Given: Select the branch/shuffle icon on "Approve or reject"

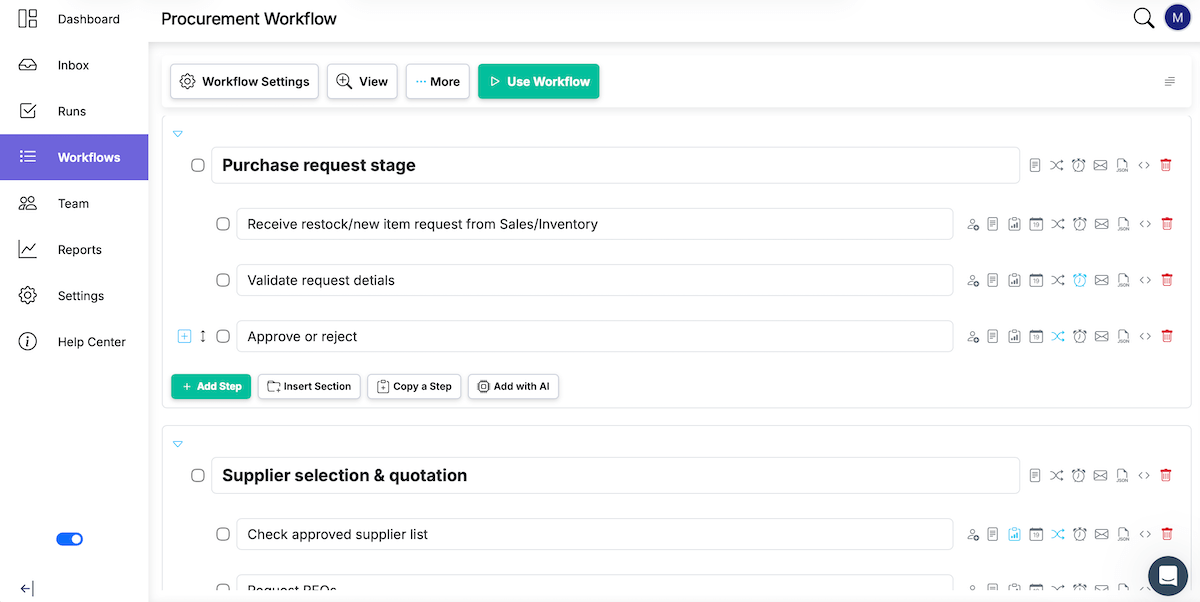Looking at the screenshot, I should 1057,336.
